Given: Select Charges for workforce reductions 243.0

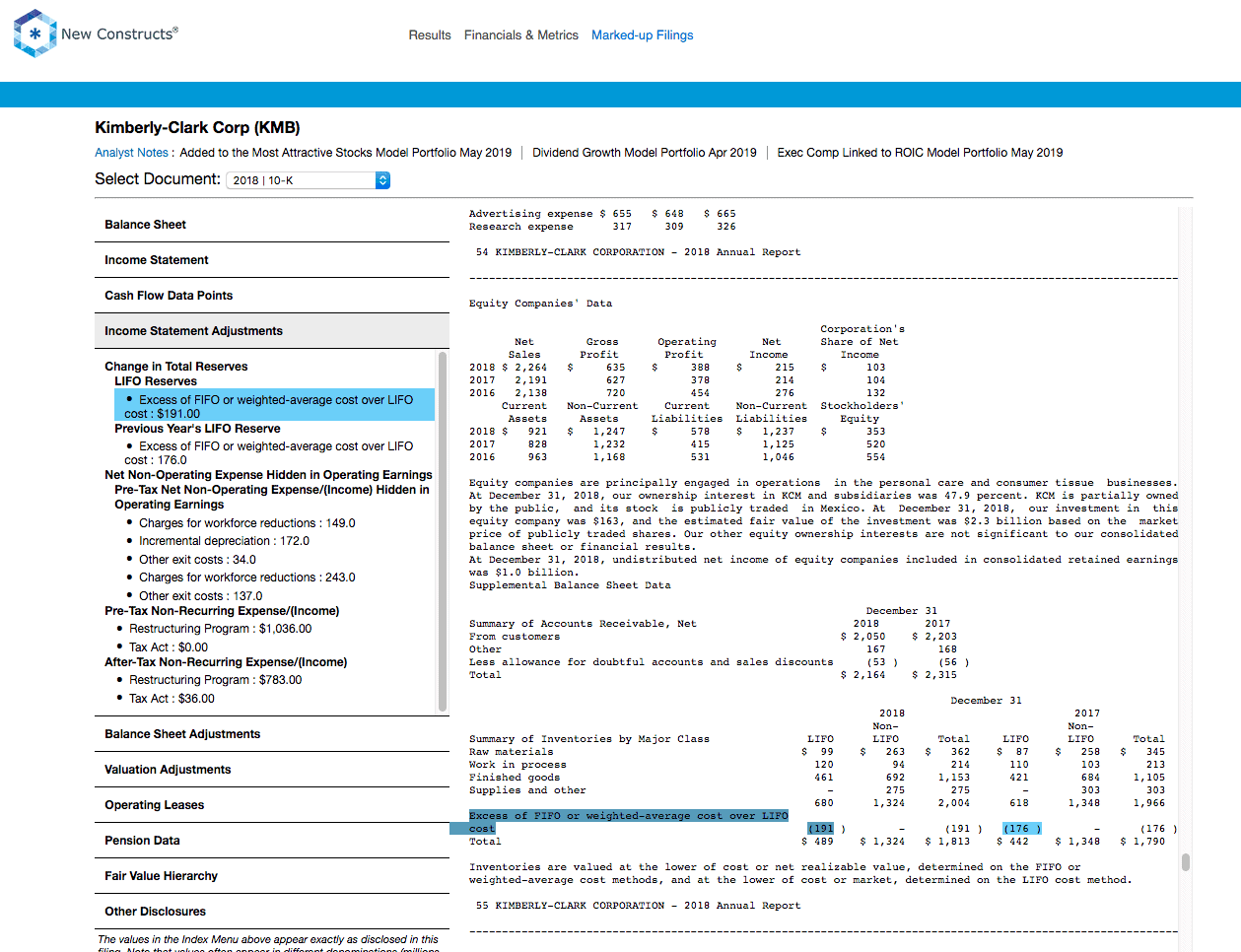Looking at the screenshot, I should (246, 578).
